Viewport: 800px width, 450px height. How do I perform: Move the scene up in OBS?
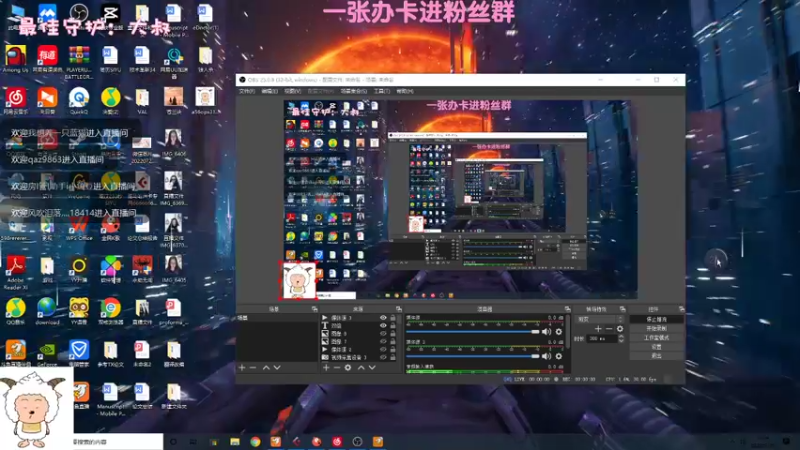point(266,367)
